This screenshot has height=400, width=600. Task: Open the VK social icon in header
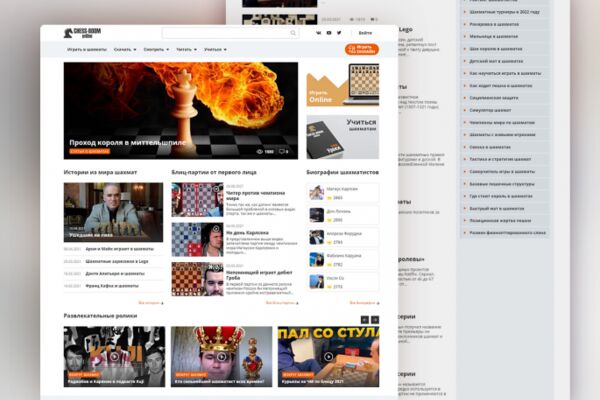pyautogui.click(x=319, y=33)
